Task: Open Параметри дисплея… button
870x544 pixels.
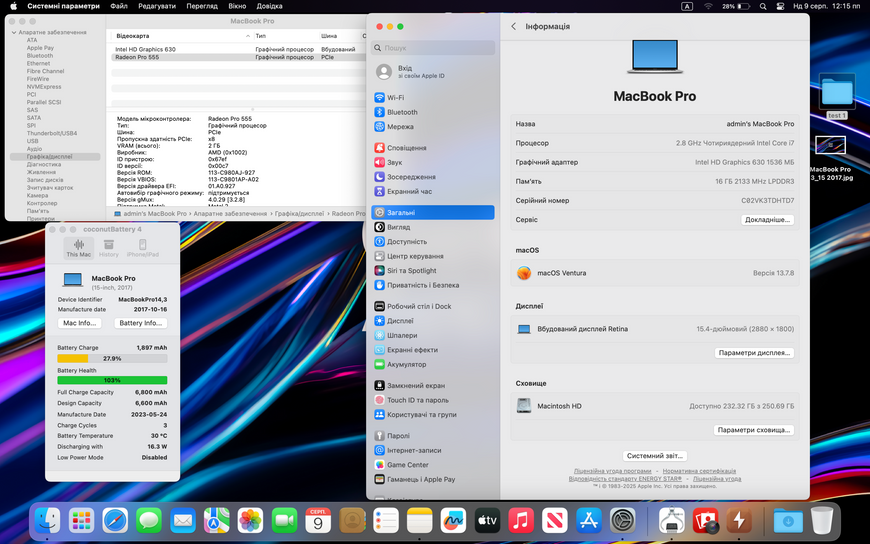Action: click(754, 353)
